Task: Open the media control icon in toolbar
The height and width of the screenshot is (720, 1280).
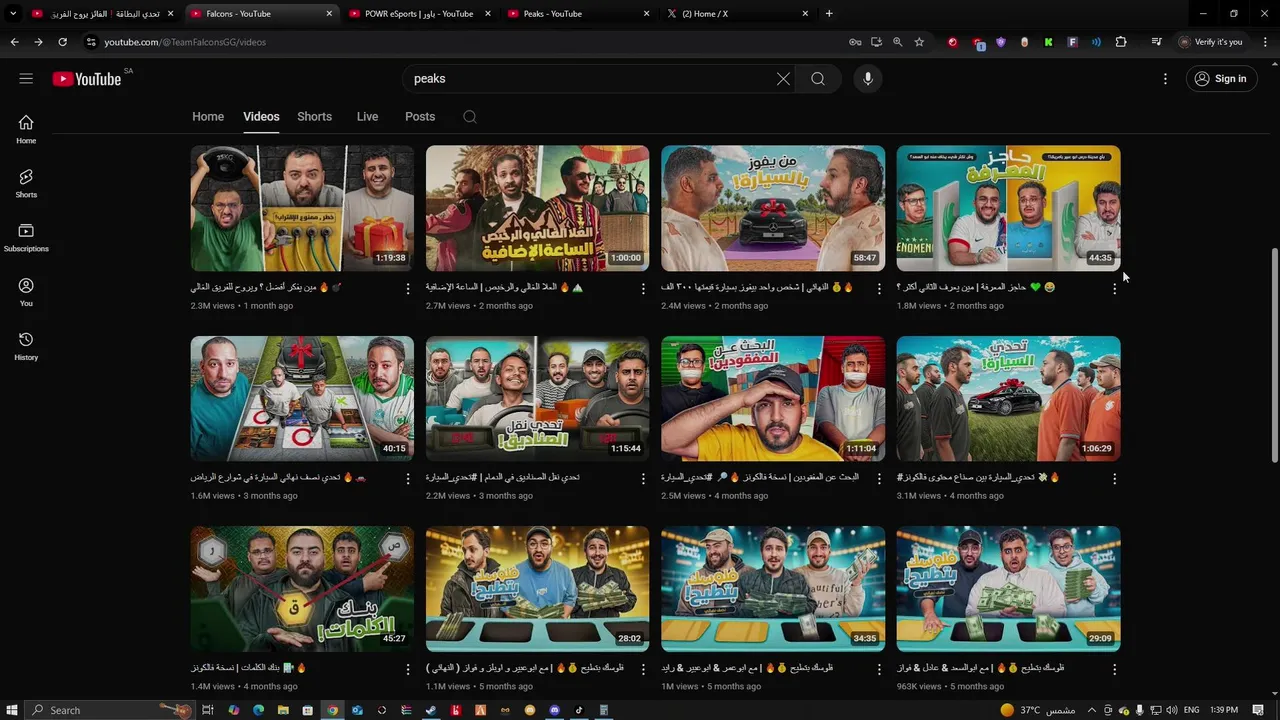Action: click(x=1157, y=42)
